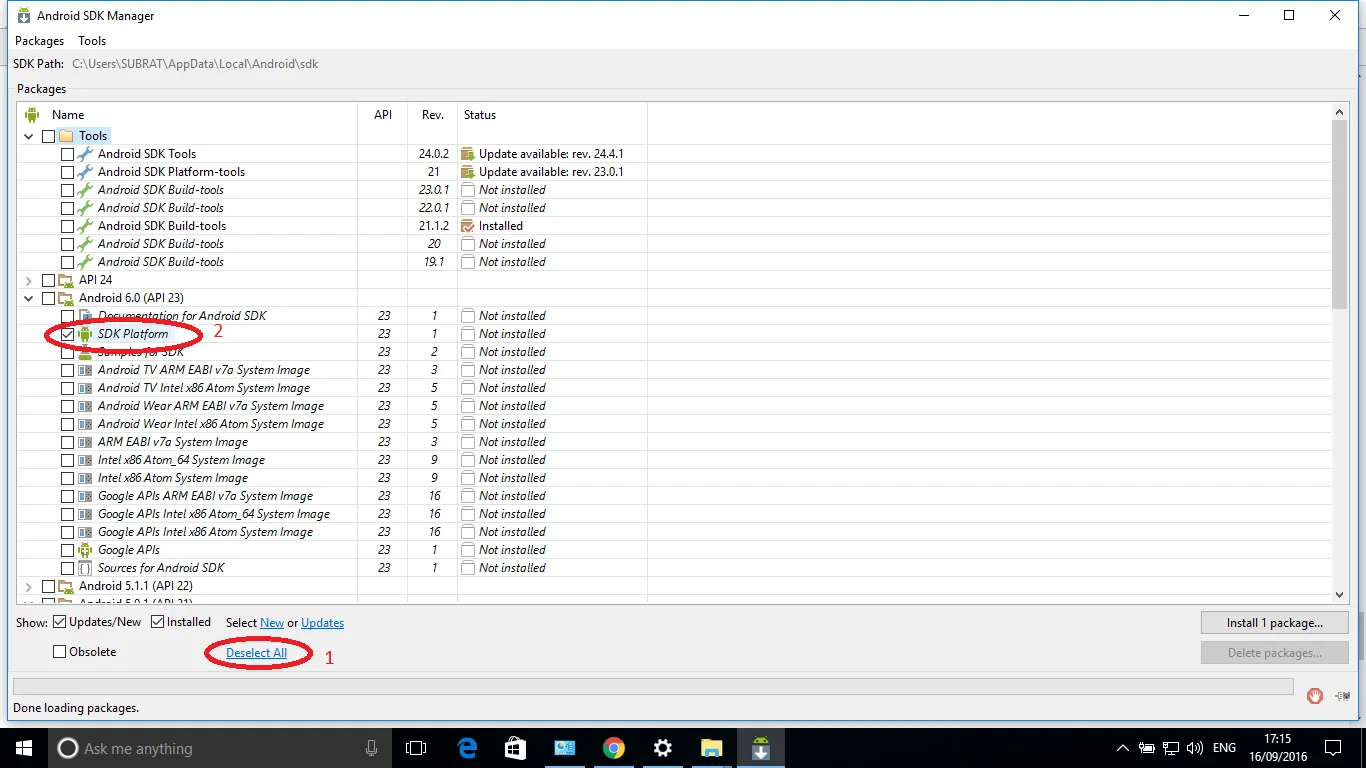Enable the Obsolete checkbox
Image resolution: width=1366 pixels, height=768 pixels.
tap(60, 652)
